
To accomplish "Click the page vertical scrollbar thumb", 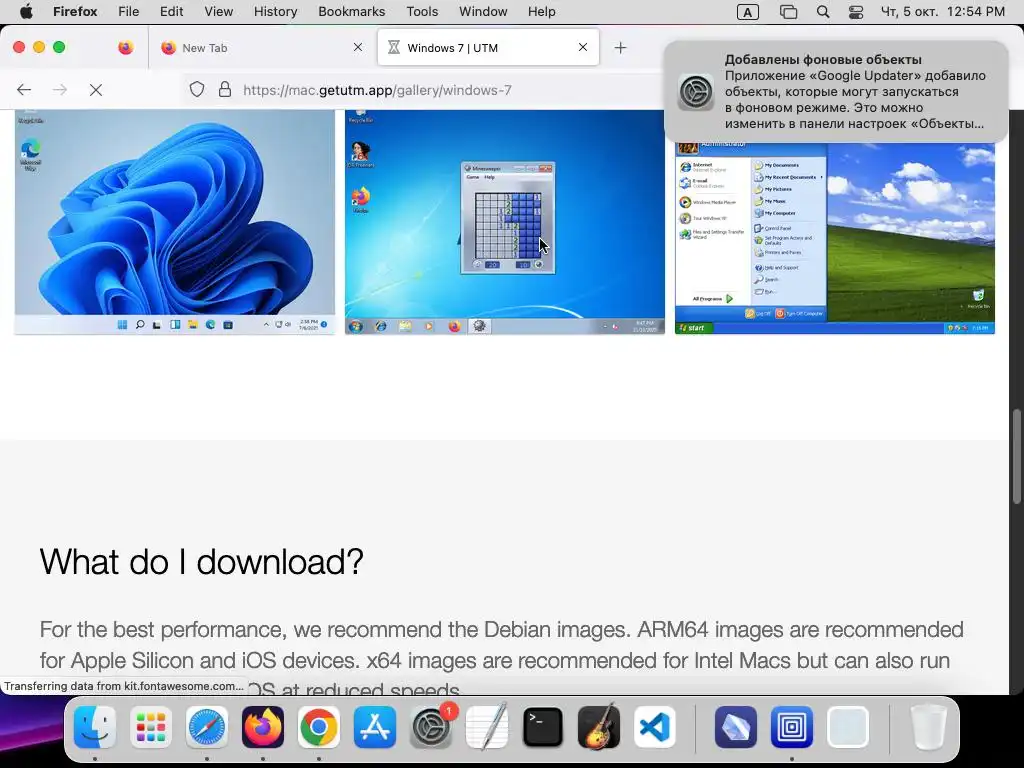I will pos(1017,456).
